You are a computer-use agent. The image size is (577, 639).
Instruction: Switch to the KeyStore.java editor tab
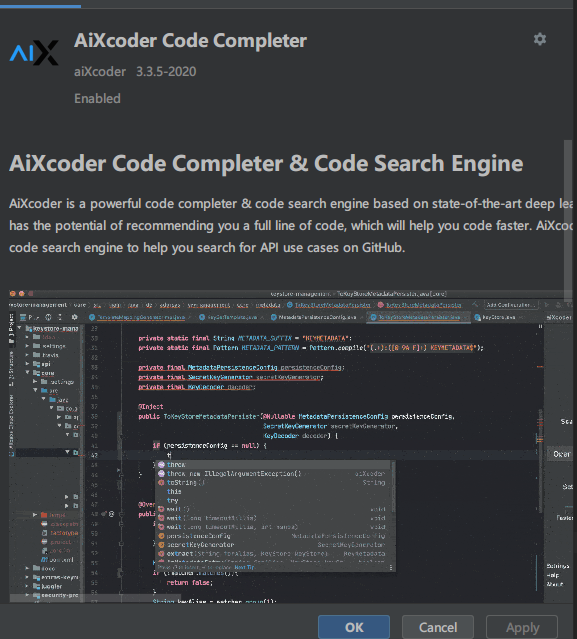pyautogui.click(x=496, y=317)
